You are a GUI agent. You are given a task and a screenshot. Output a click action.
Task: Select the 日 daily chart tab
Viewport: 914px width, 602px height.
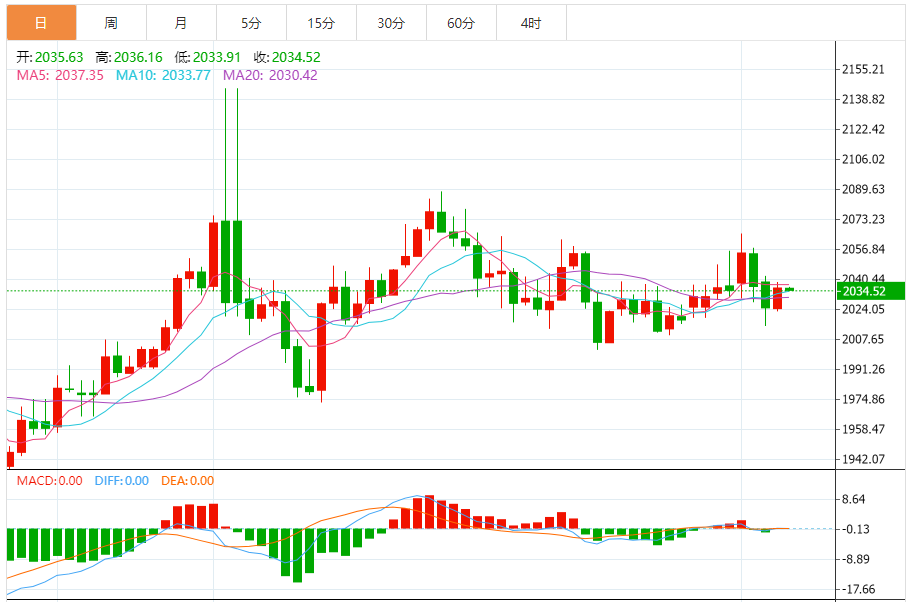[x=41, y=23]
